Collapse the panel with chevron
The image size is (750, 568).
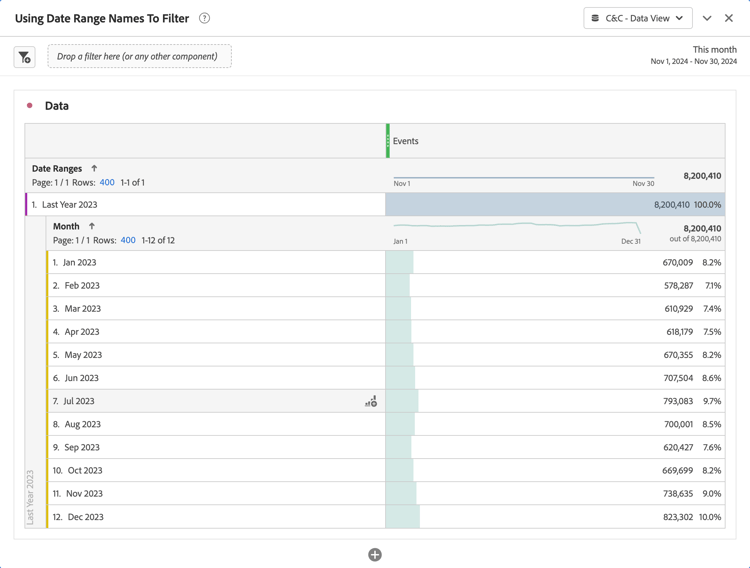707,18
